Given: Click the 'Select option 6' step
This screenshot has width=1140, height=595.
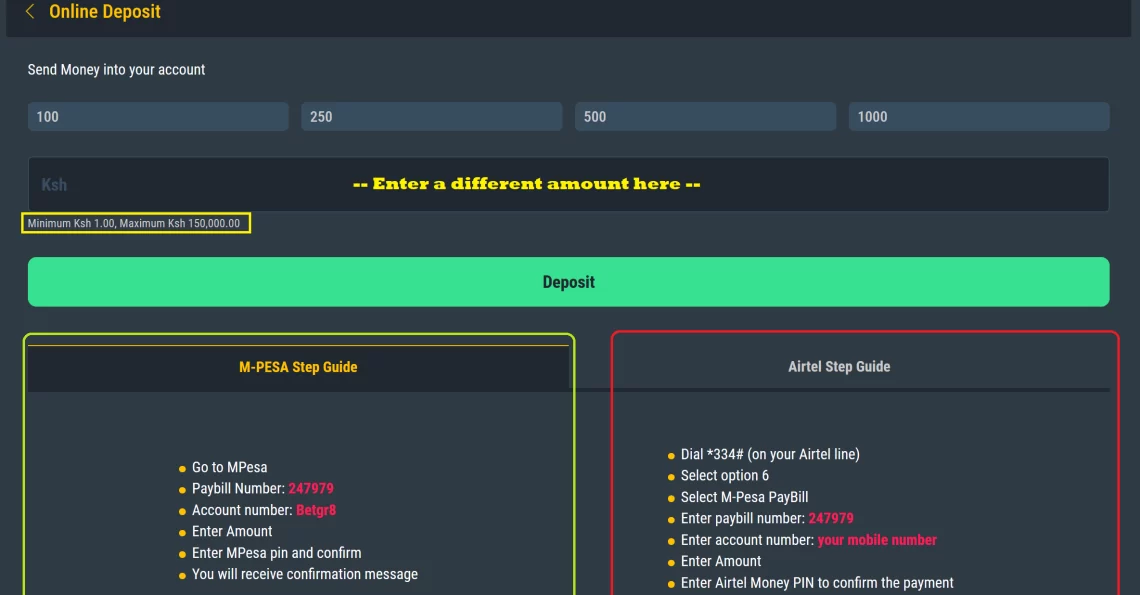Looking at the screenshot, I should pyautogui.click(x=725, y=476).
